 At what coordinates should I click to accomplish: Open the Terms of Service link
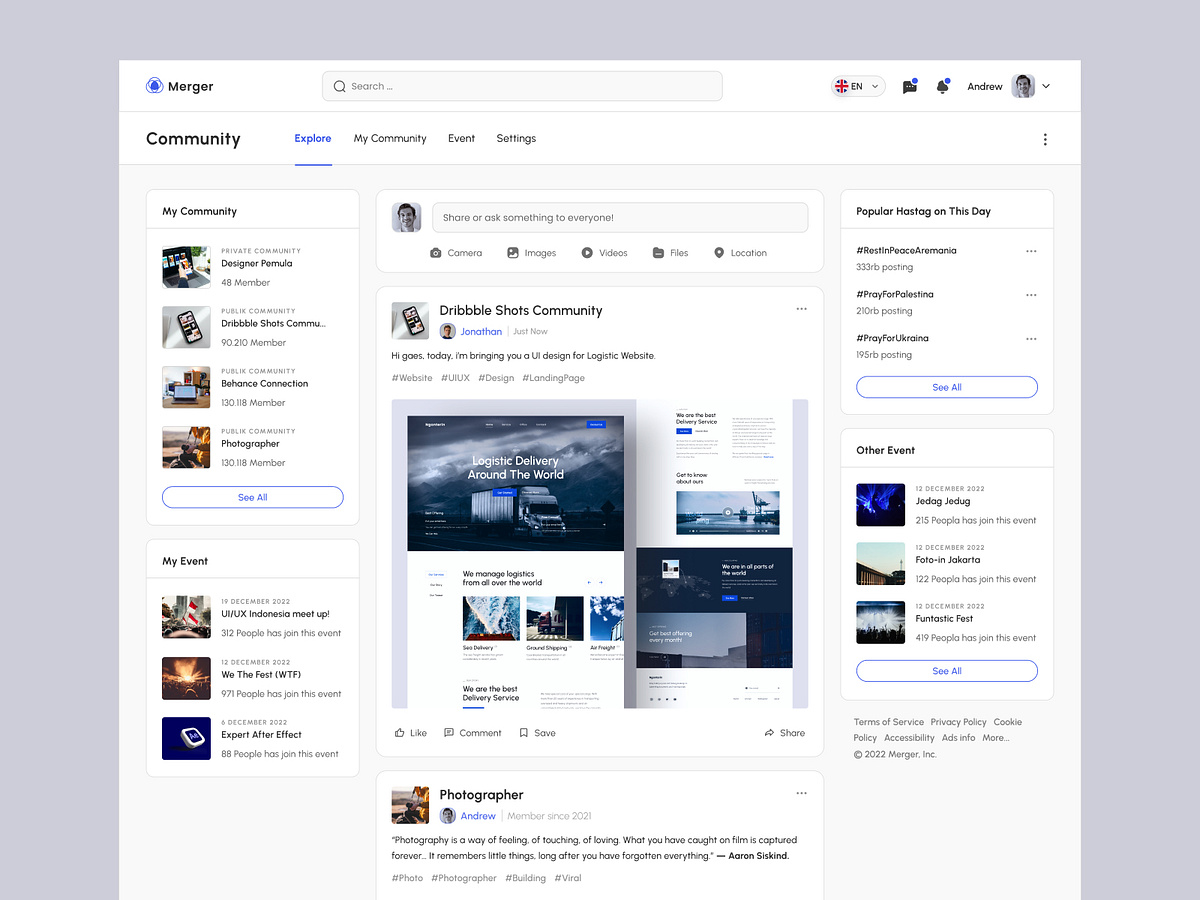tap(889, 722)
